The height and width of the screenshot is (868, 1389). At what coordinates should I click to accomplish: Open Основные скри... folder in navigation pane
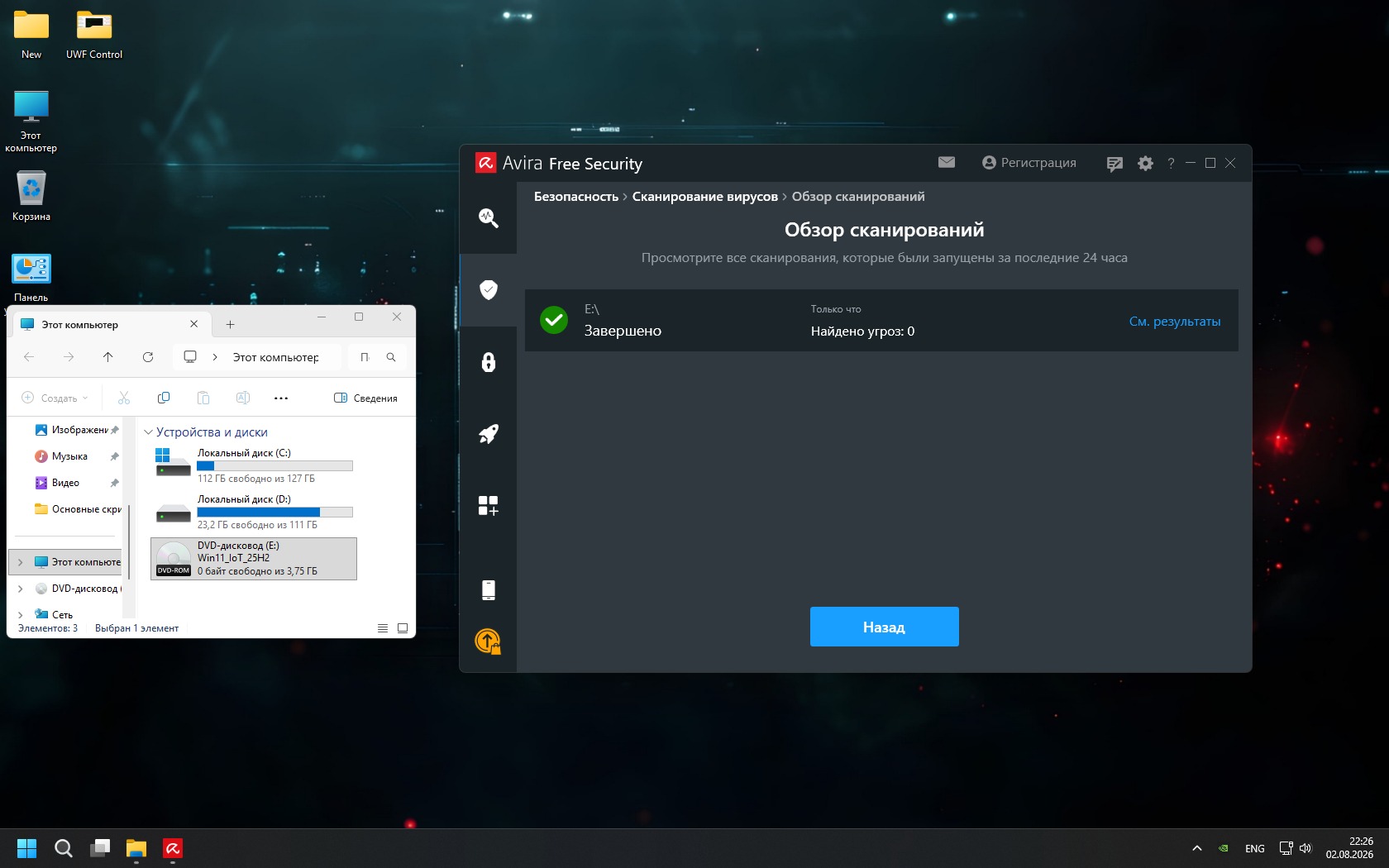[78, 509]
